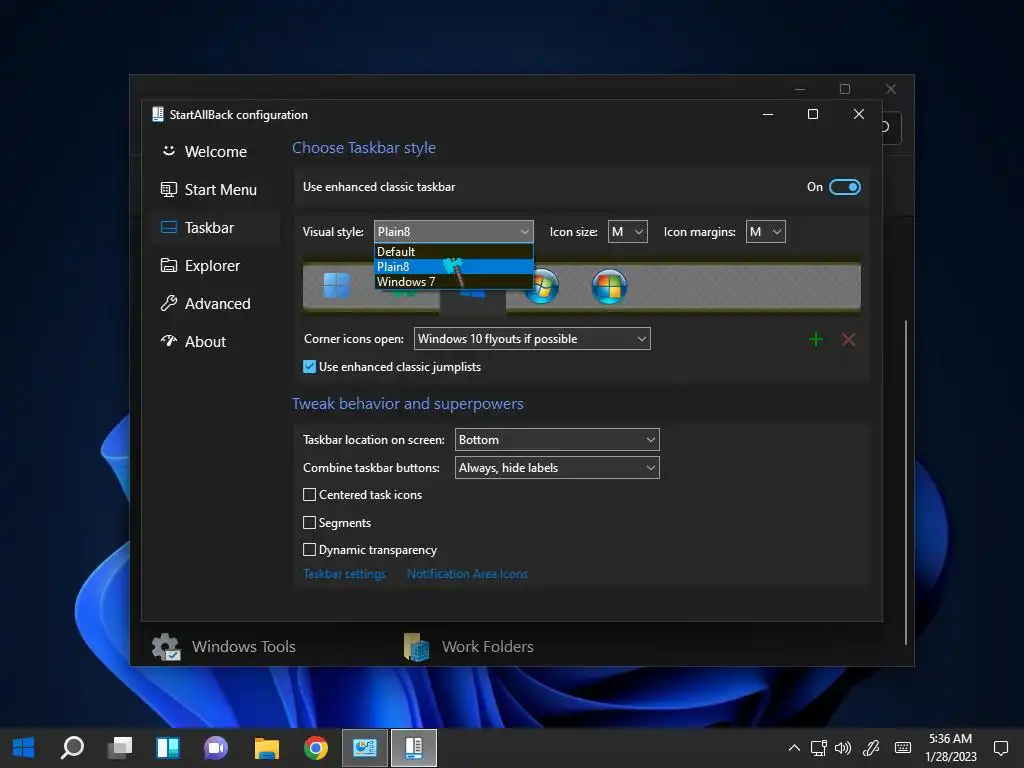Viewport: 1024px width, 768px height.
Task: Open the pen menu tray icon
Action: point(871,748)
